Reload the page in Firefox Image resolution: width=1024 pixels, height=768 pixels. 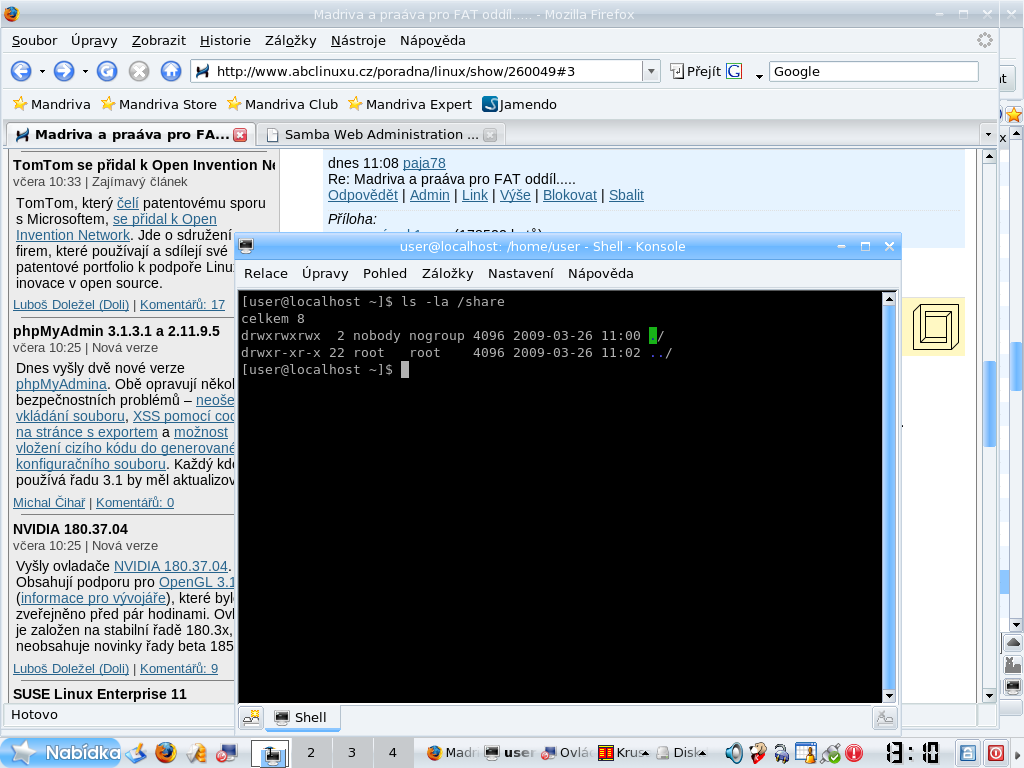[x=107, y=71]
